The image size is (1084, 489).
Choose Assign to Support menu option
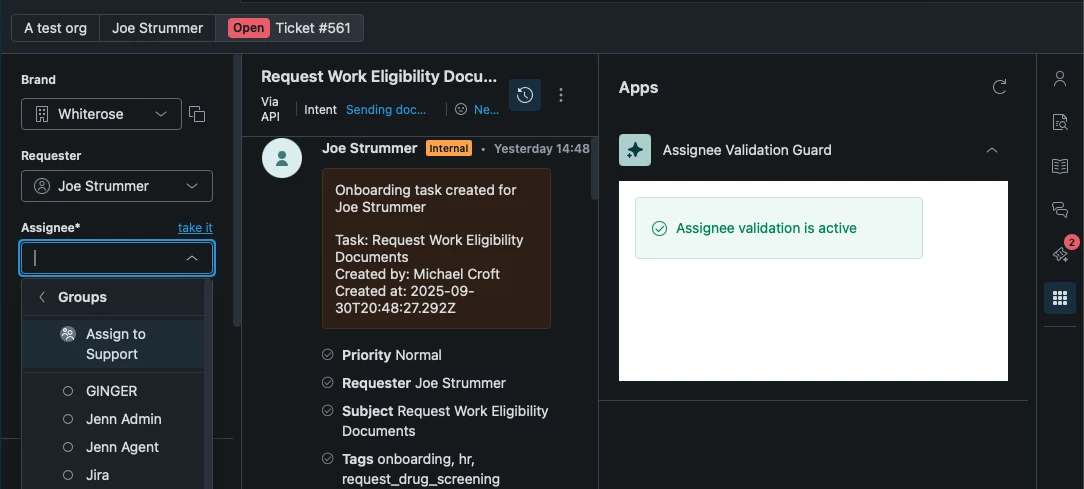click(113, 344)
